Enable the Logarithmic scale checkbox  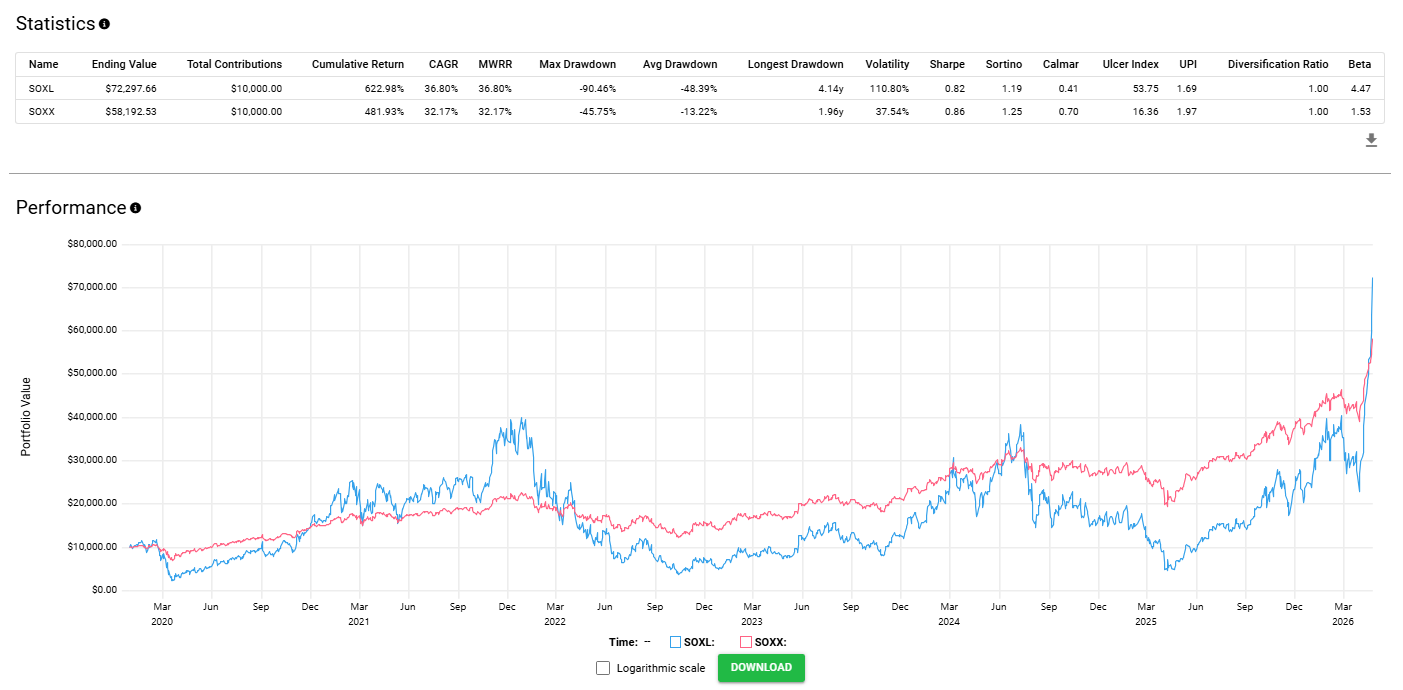[x=603, y=668]
